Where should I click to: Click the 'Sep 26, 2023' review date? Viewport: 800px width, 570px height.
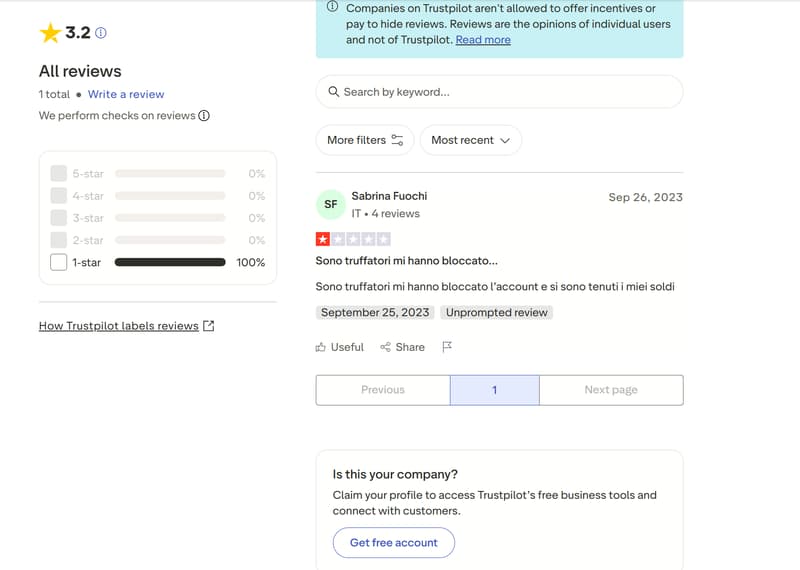coord(645,197)
